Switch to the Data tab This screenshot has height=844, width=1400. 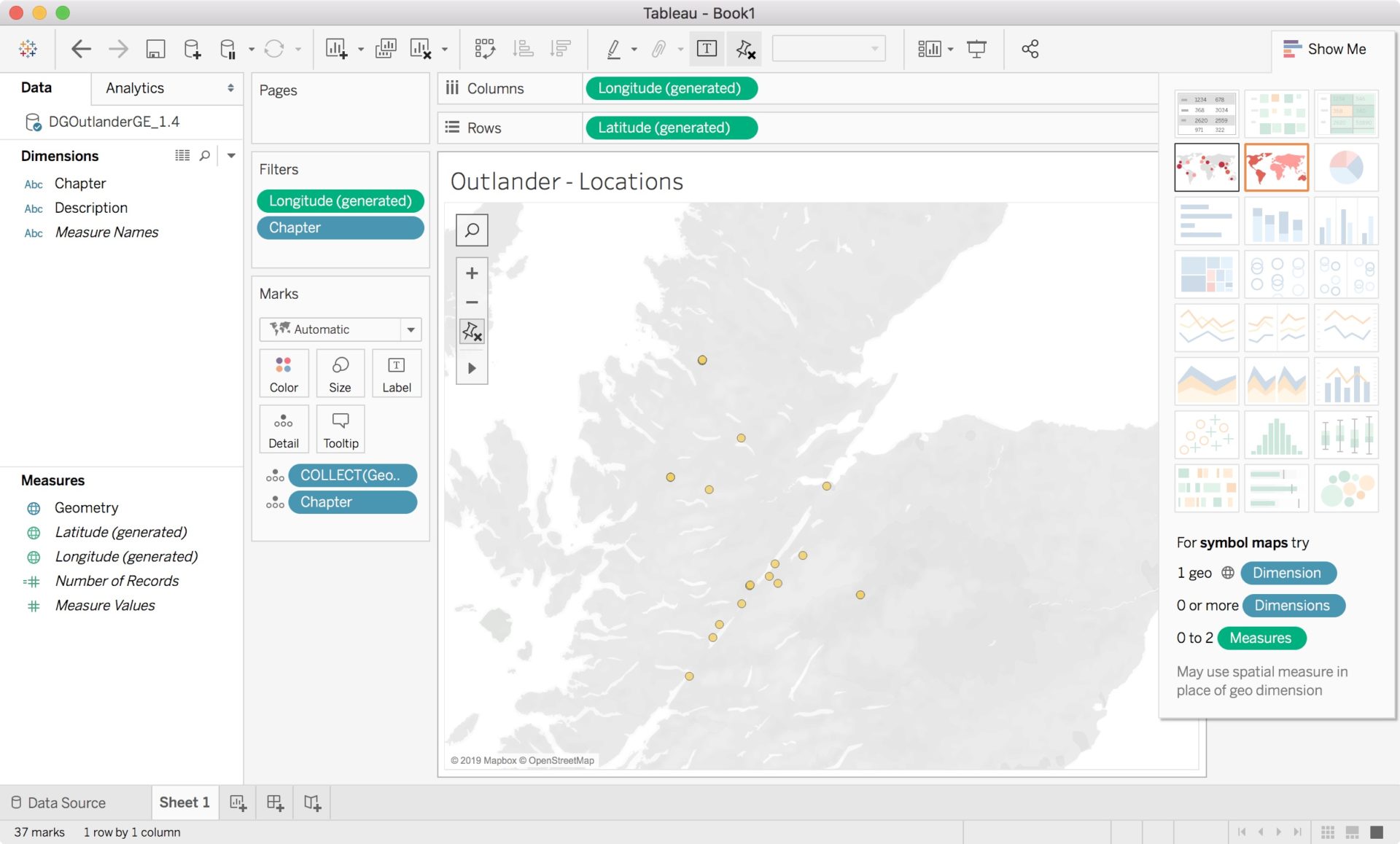click(36, 87)
